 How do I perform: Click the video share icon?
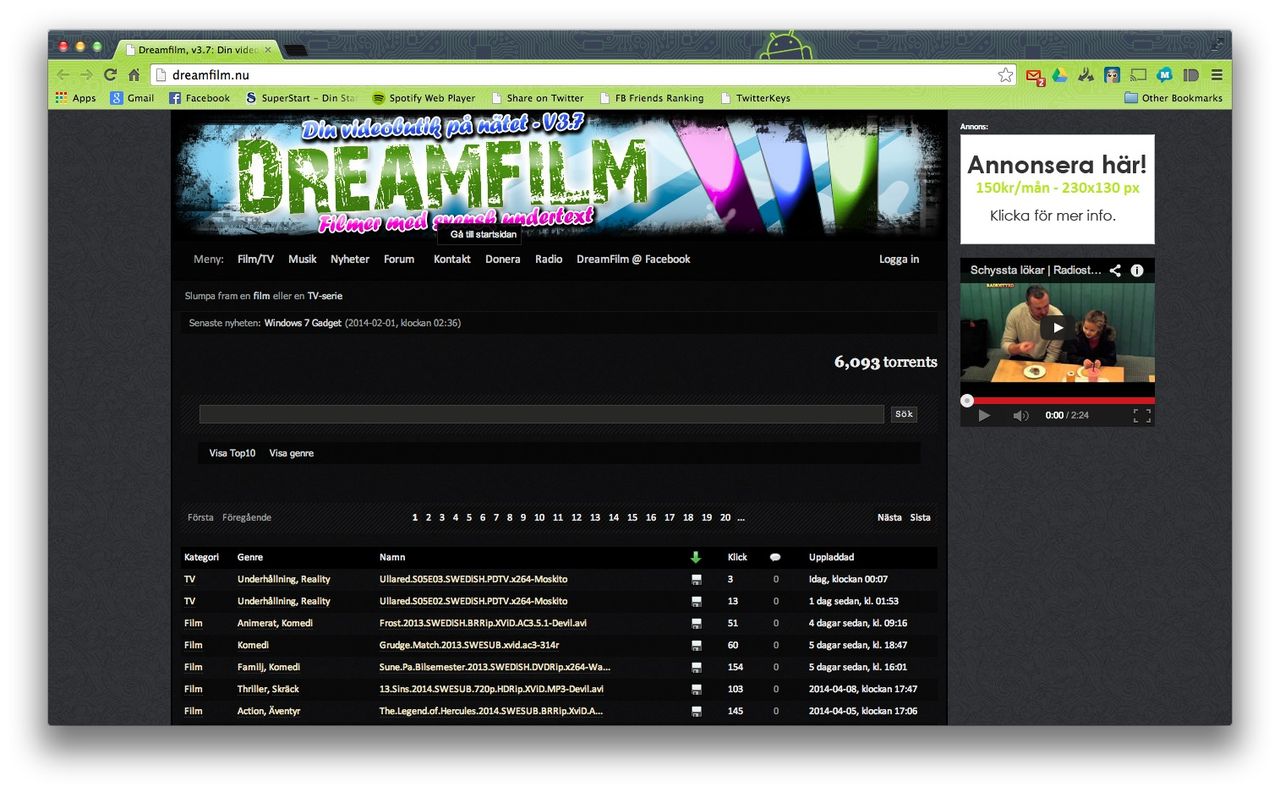(x=1115, y=270)
